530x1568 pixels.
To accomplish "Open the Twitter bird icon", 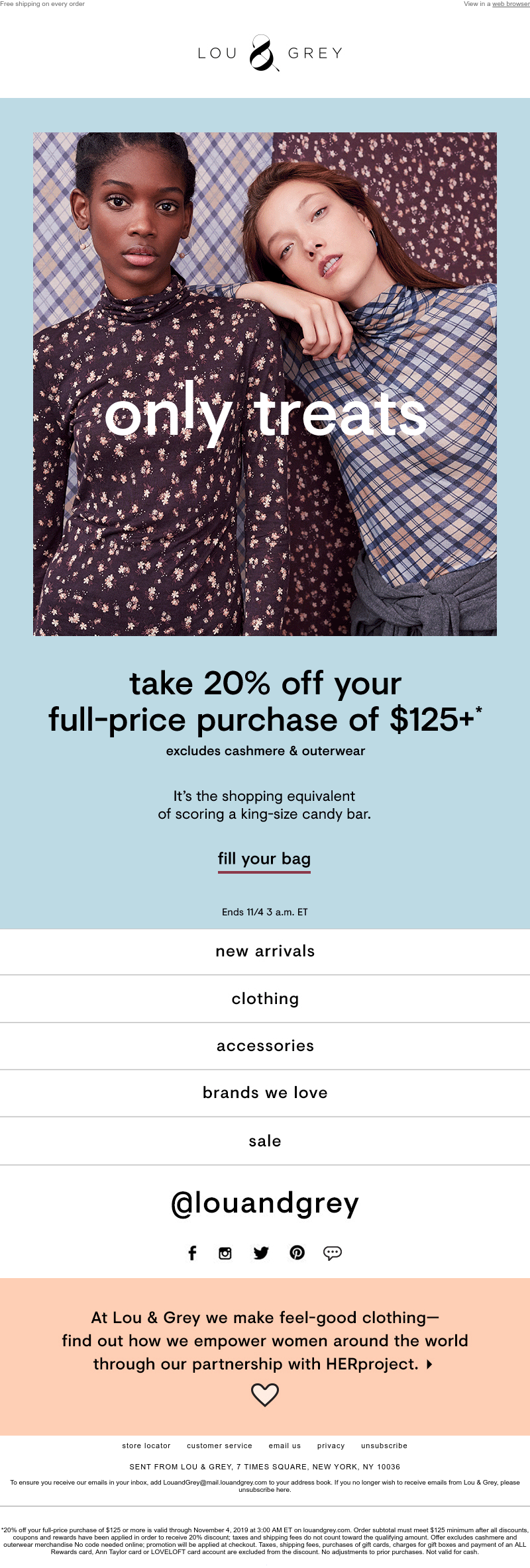I will coord(261,1252).
